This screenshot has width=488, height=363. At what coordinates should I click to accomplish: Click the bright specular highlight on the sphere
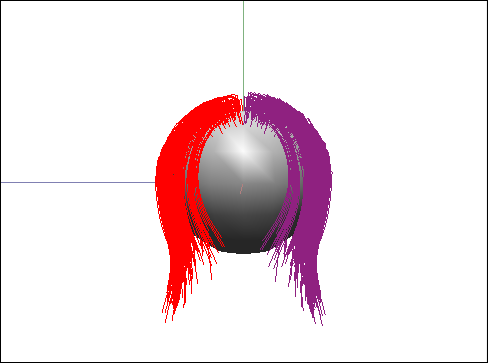click(x=244, y=151)
